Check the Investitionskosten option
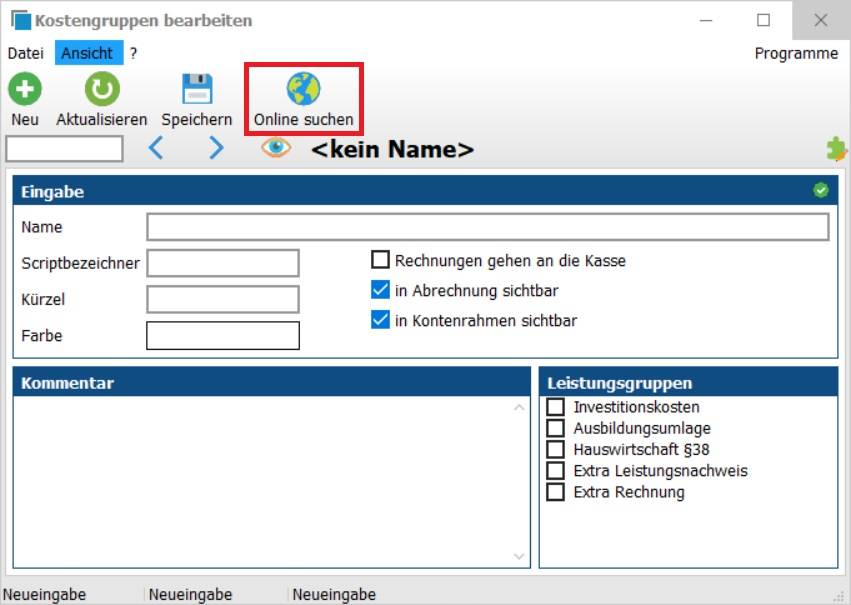 point(556,407)
